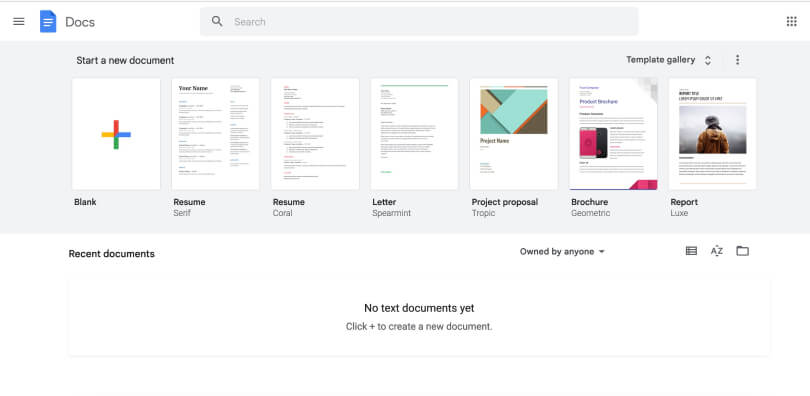This screenshot has width=810, height=396.
Task: Open the Report Luxe template
Action: point(712,134)
